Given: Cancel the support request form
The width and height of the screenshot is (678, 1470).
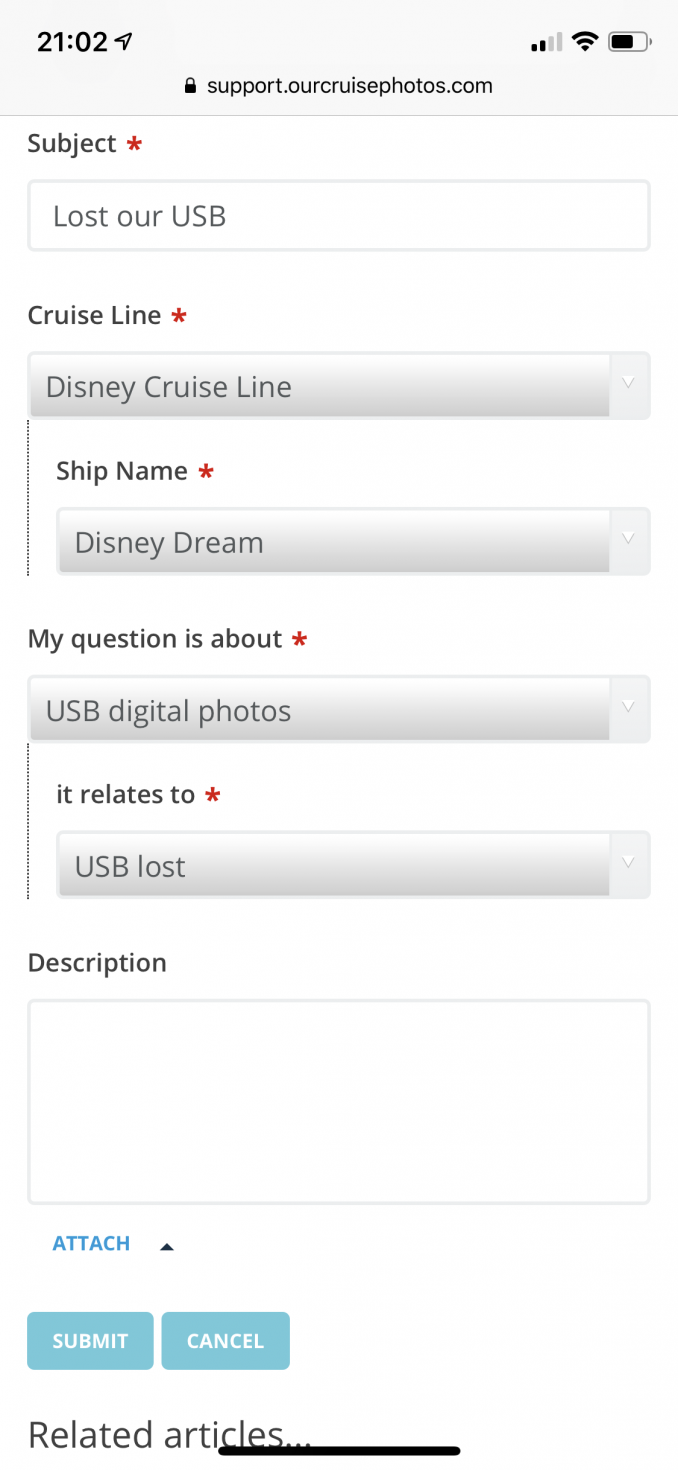Looking at the screenshot, I should [225, 1341].
